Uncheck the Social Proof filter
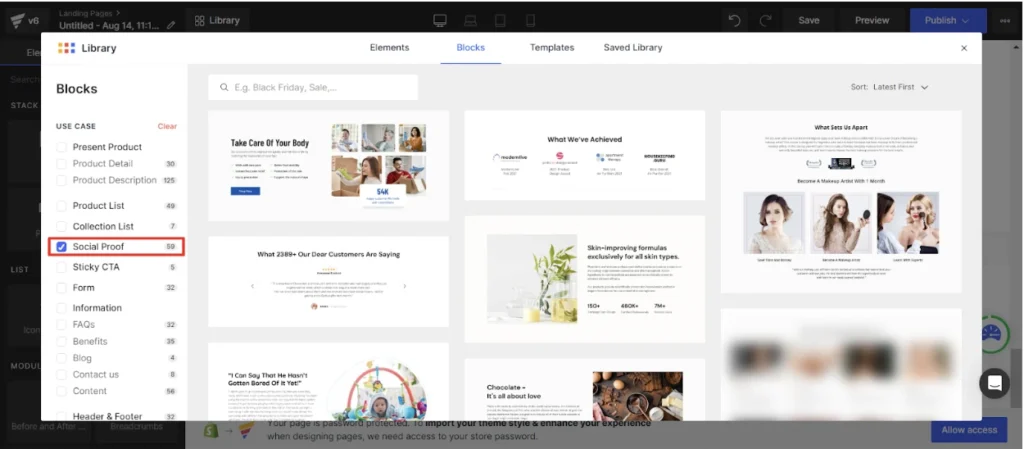Image resolution: width=1024 pixels, height=449 pixels. [x=61, y=247]
